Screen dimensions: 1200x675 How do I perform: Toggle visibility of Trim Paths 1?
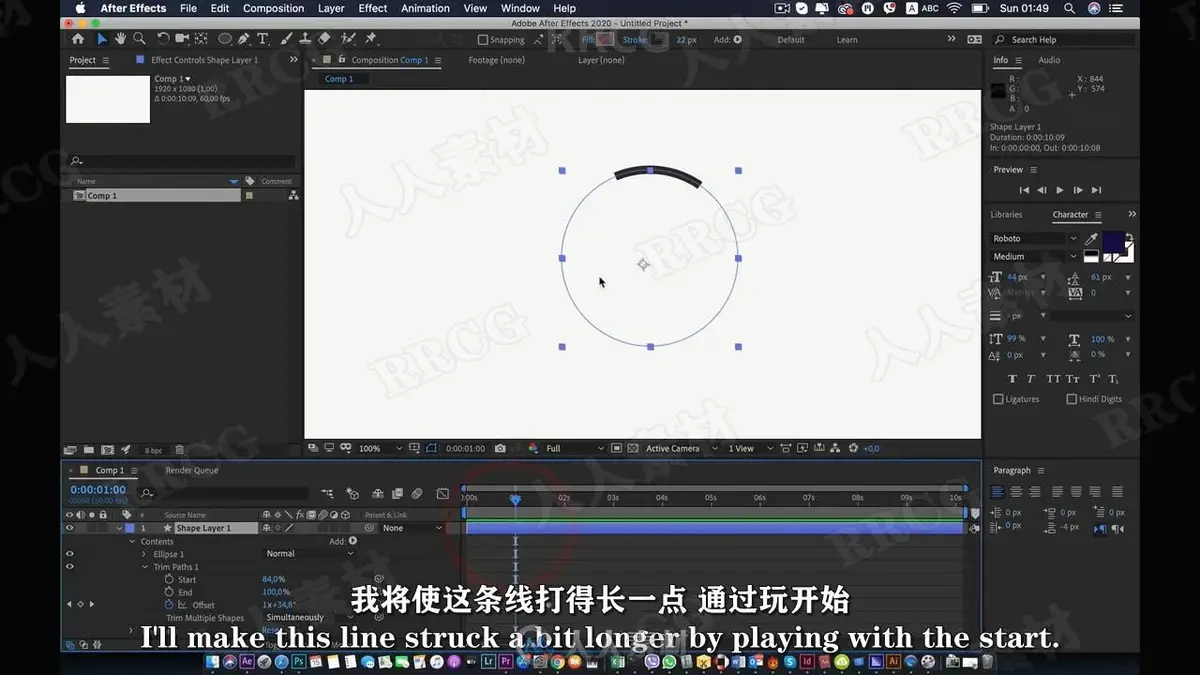coord(69,567)
